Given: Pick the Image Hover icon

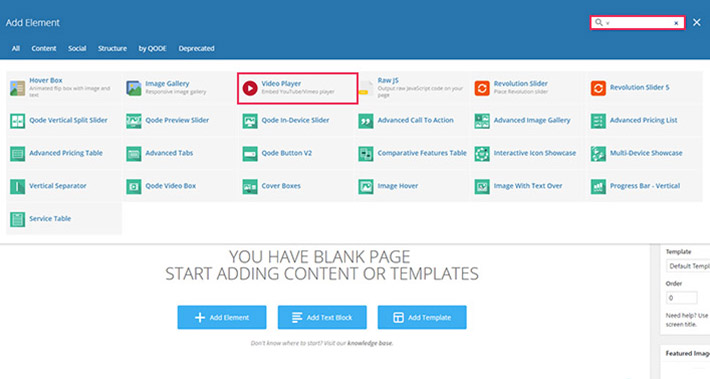Looking at the screenshot, I should [366, 186].
